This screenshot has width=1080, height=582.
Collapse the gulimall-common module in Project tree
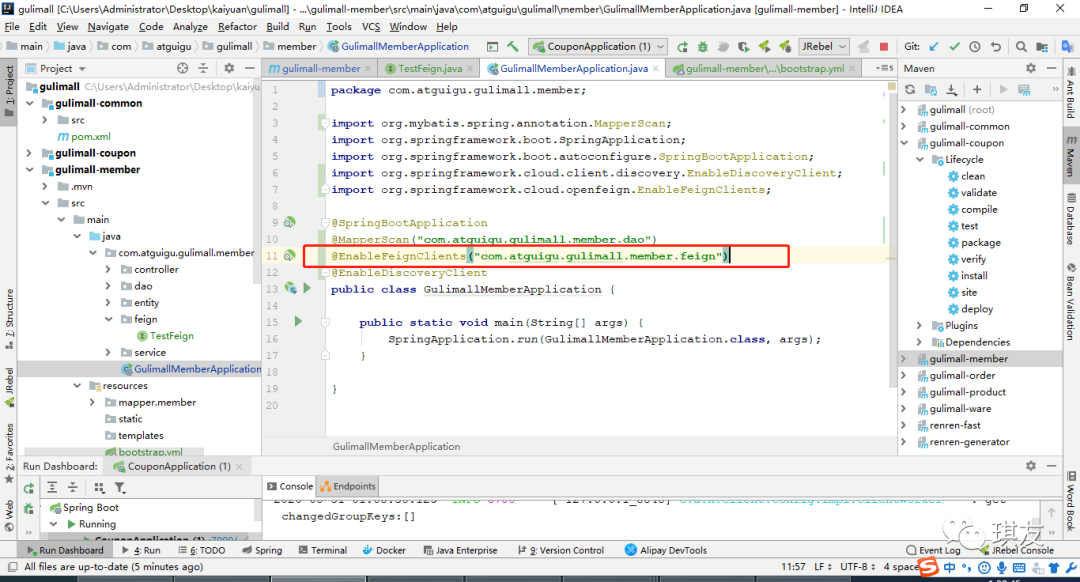tap(30, 103)
